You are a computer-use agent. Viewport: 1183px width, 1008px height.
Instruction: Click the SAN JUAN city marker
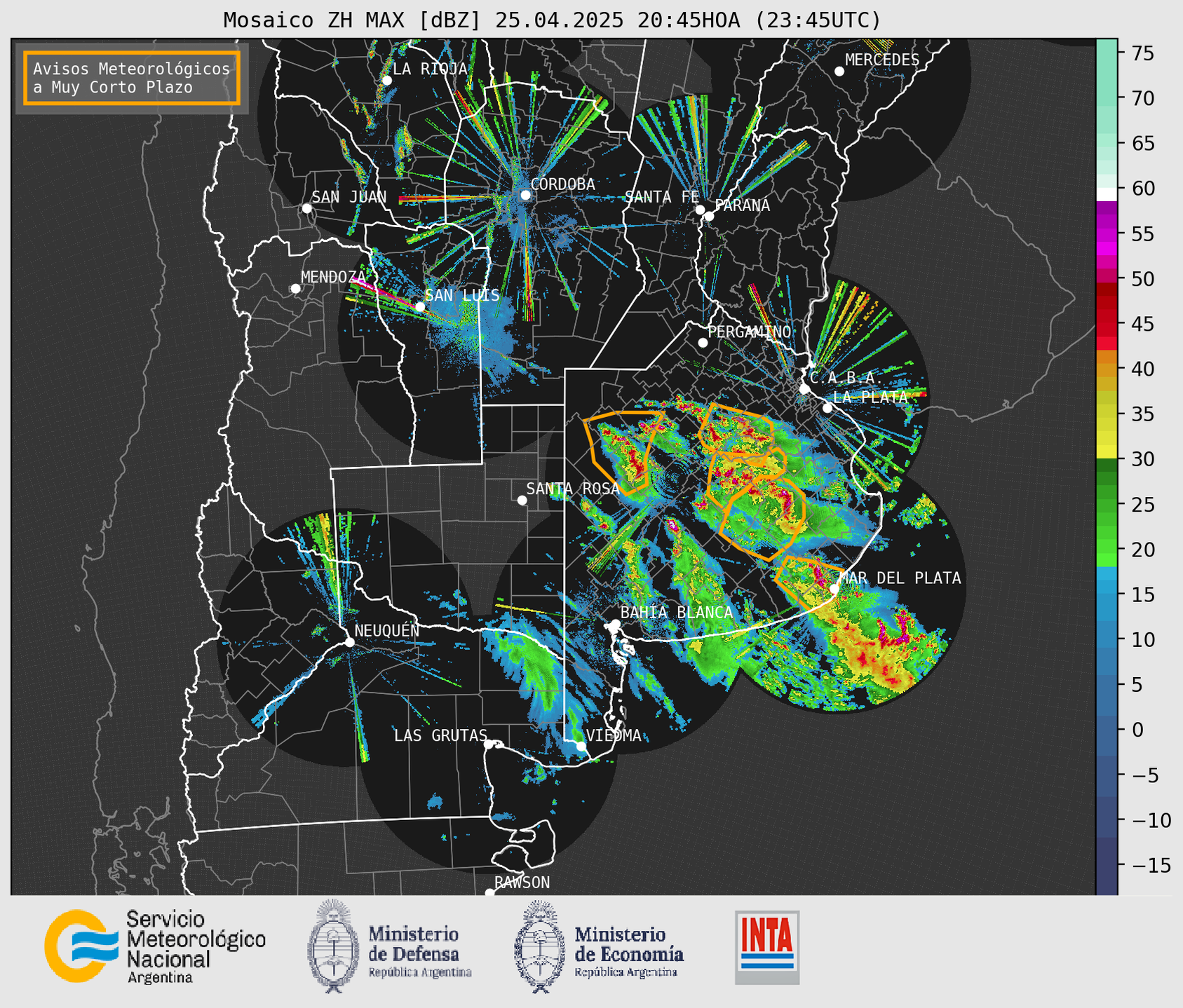(x=306, y=208)
